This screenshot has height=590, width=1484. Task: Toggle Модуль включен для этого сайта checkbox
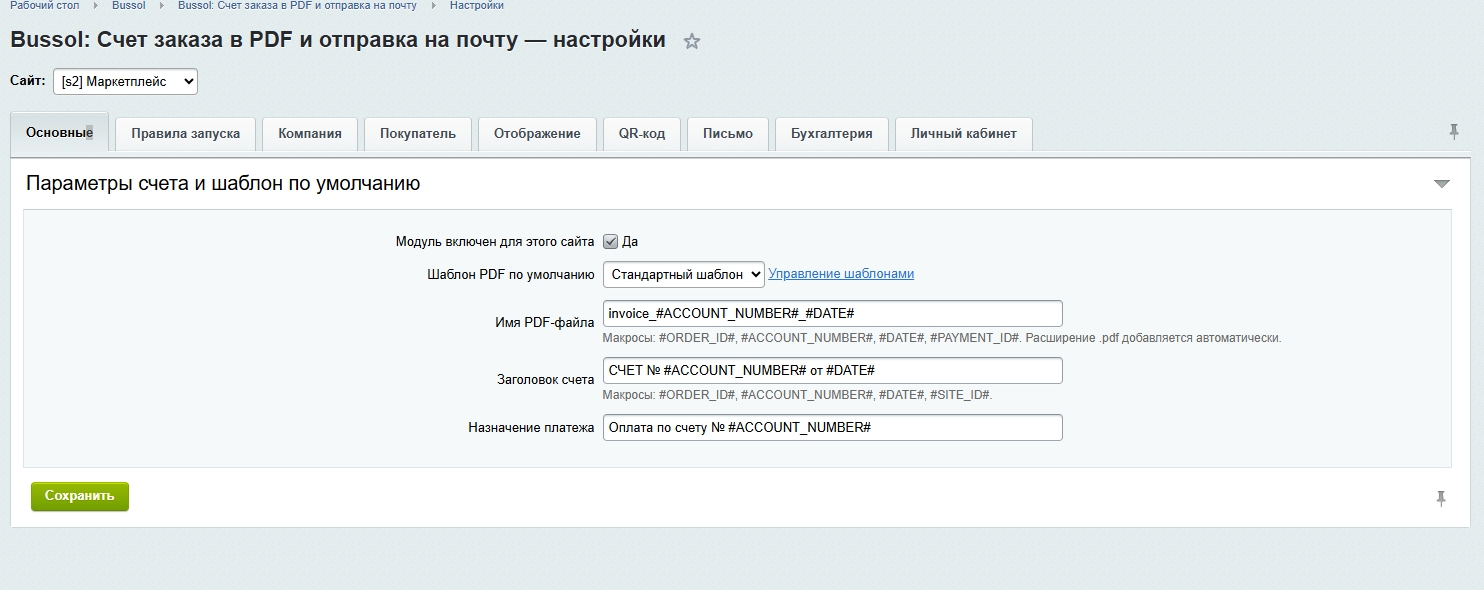pyautogui.click(x=611, y=241)
